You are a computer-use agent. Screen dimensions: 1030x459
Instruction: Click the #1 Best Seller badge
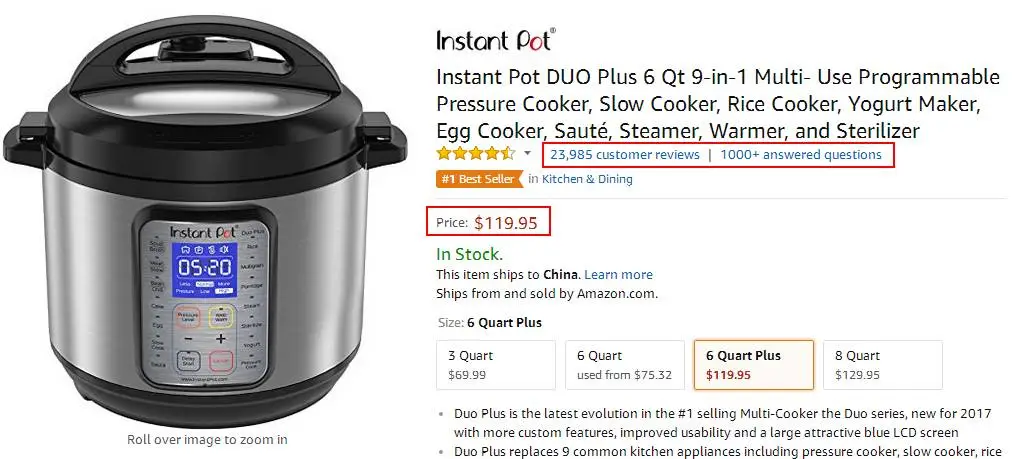click(x=480, y=179)
